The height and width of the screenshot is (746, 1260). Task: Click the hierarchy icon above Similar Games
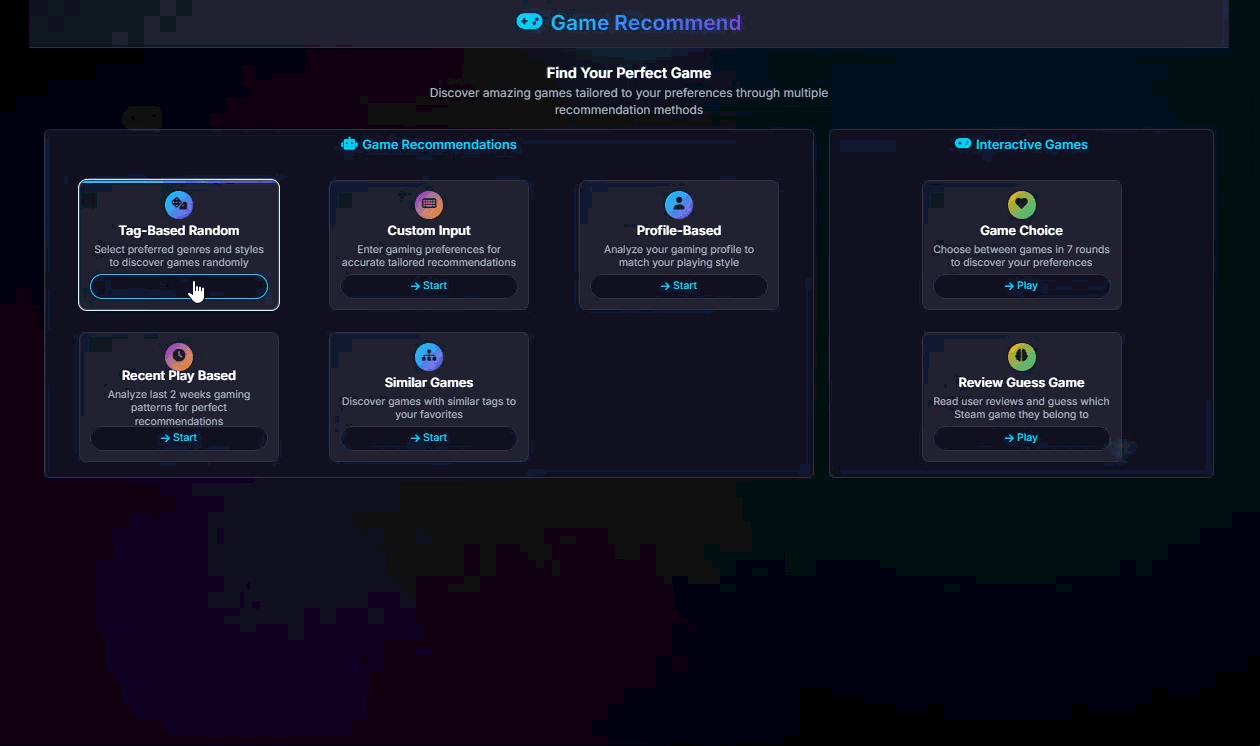pos(429,357)
